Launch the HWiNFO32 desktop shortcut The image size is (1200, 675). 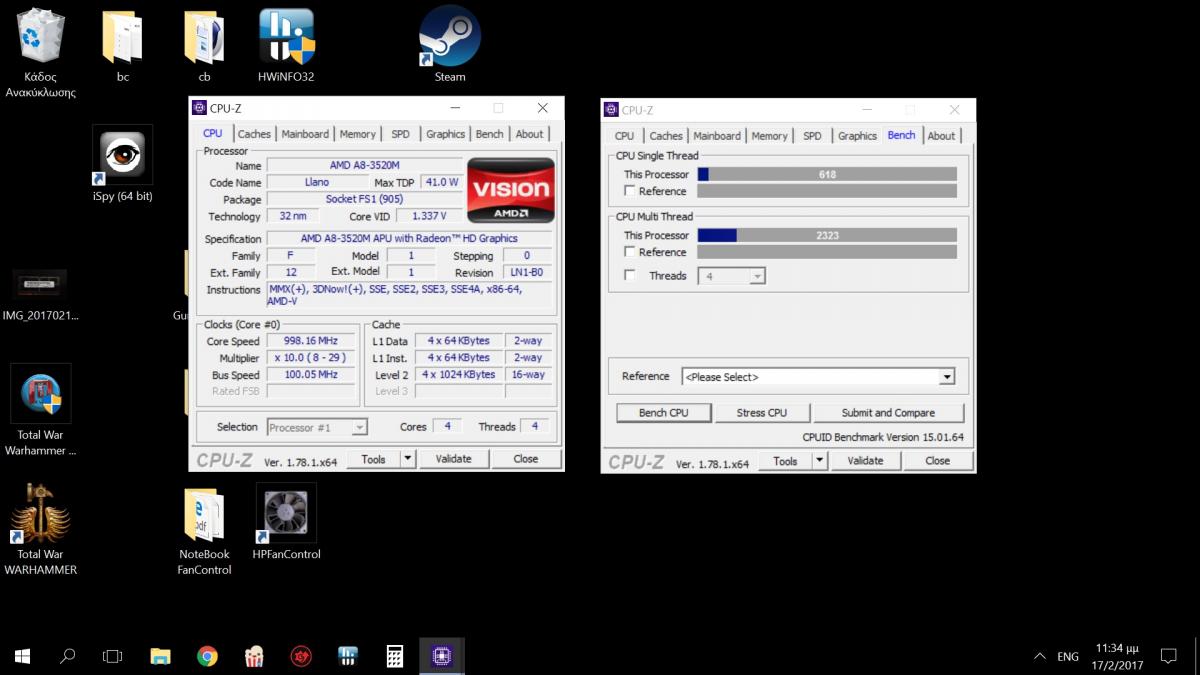[x=286, y=46]
